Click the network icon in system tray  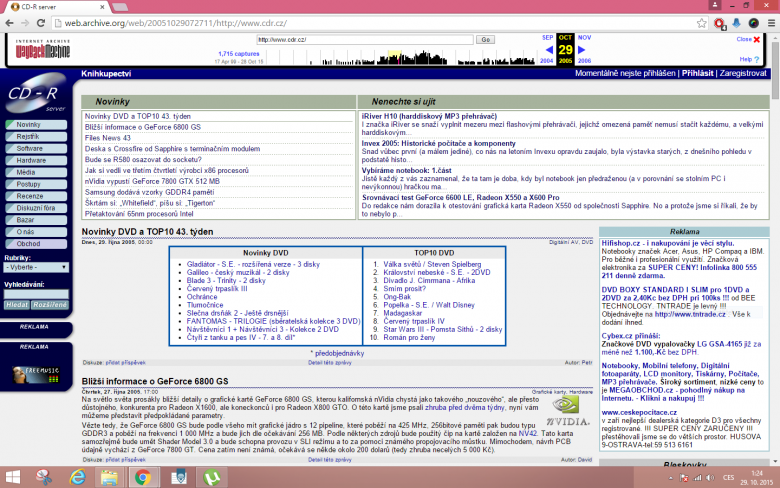coord(697,478)
